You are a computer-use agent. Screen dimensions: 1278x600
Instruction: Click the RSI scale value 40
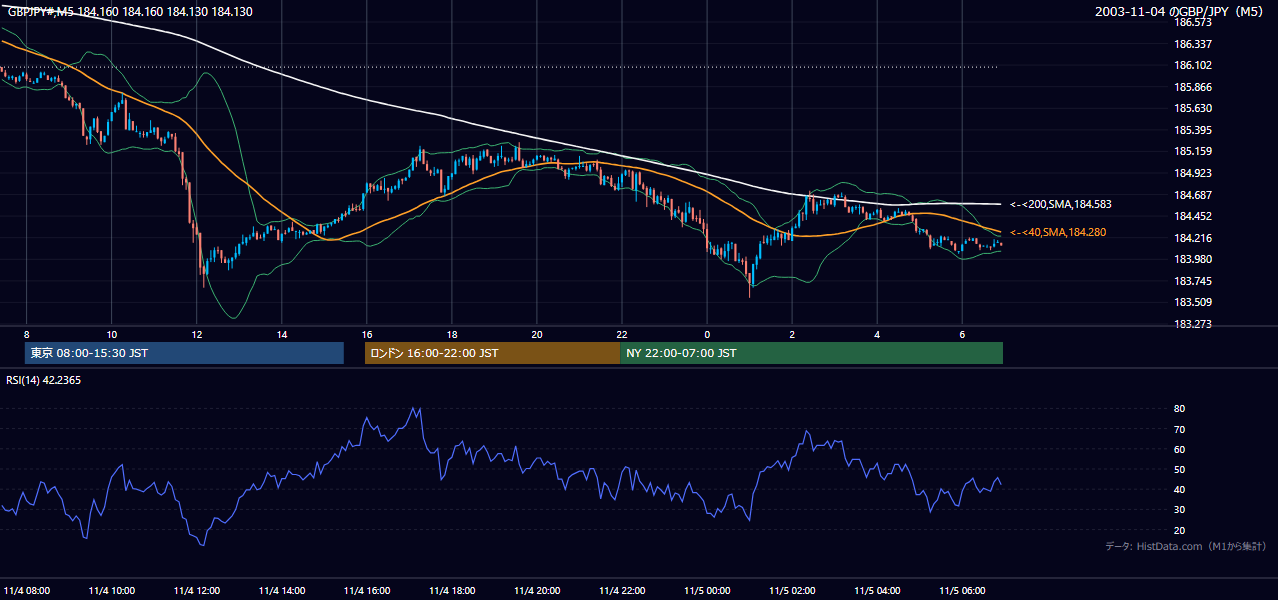(x=1179, y=489)
